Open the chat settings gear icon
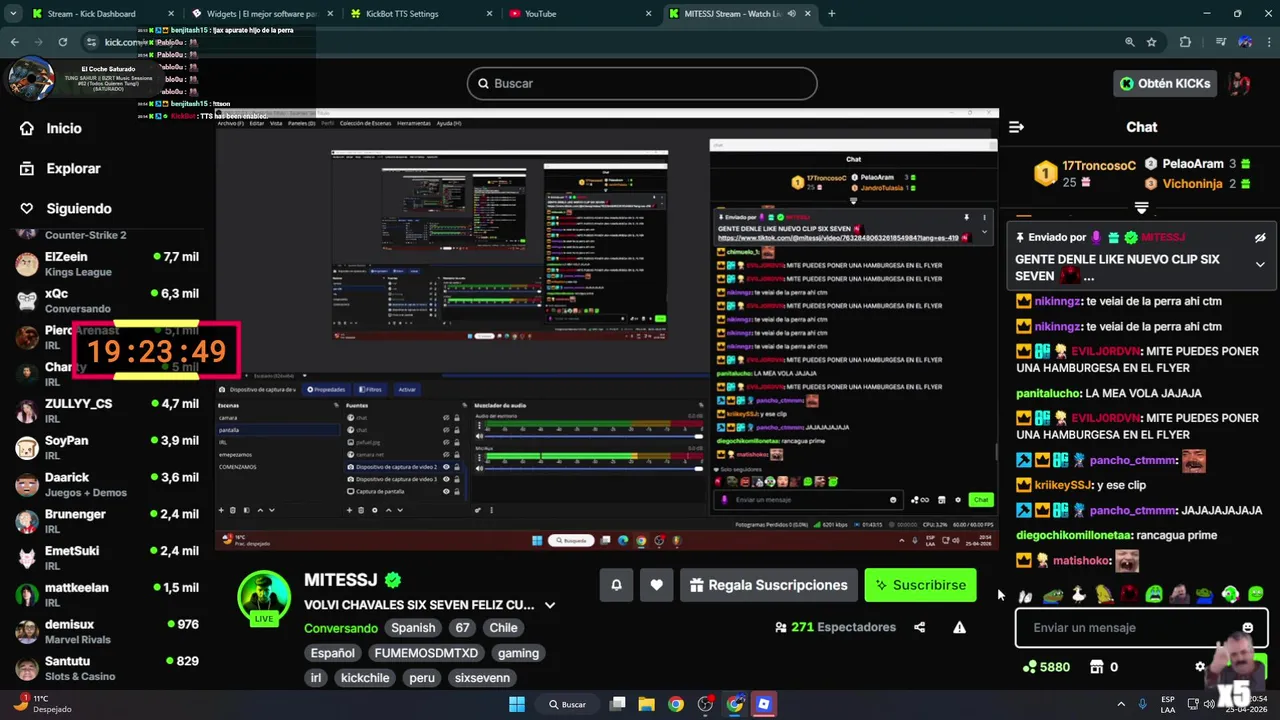 (x=1200, y=667)
